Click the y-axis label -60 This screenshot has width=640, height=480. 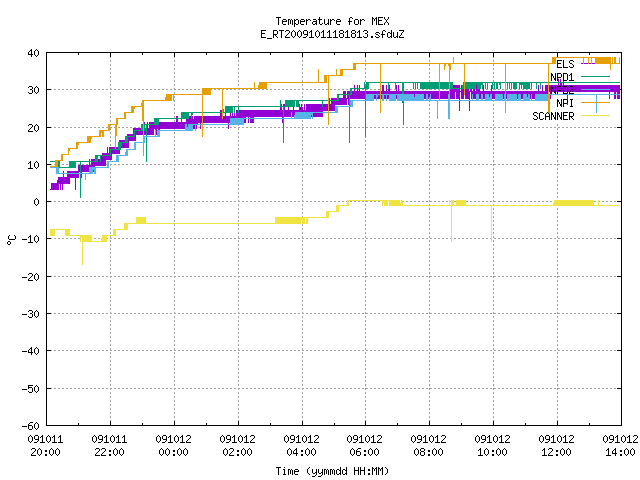pyautogui.click(x=31, y=426)
